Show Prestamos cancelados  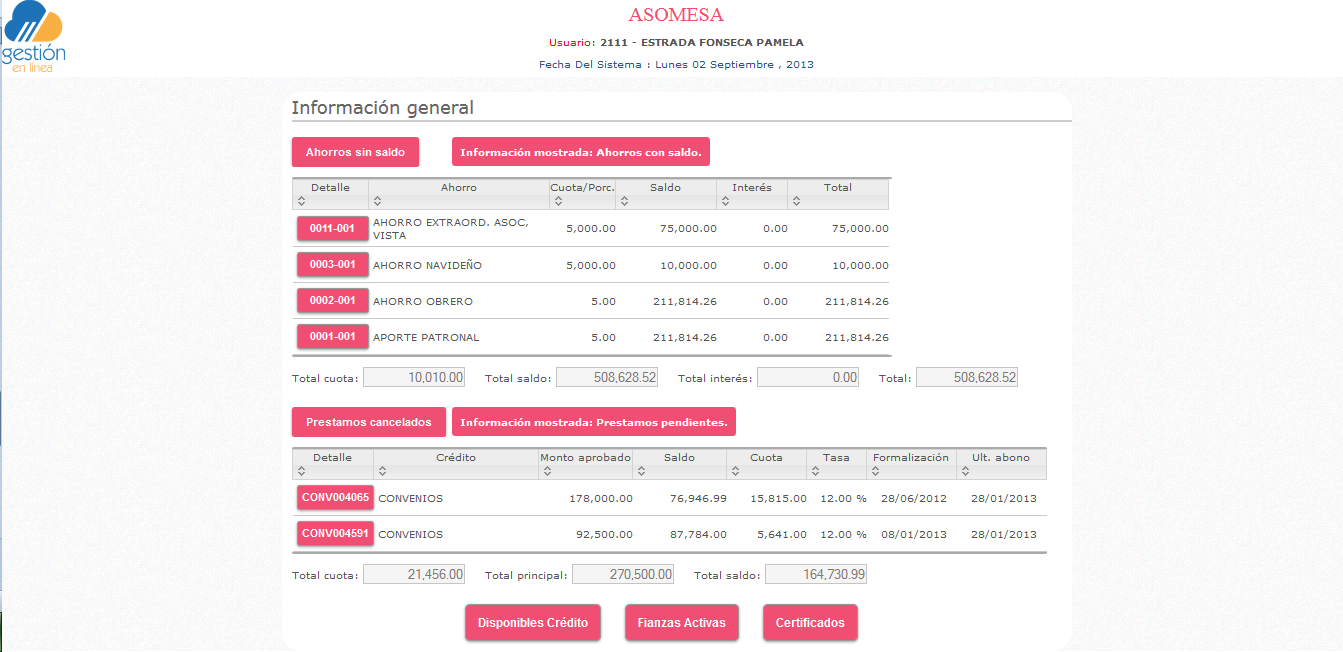[368, 422]
